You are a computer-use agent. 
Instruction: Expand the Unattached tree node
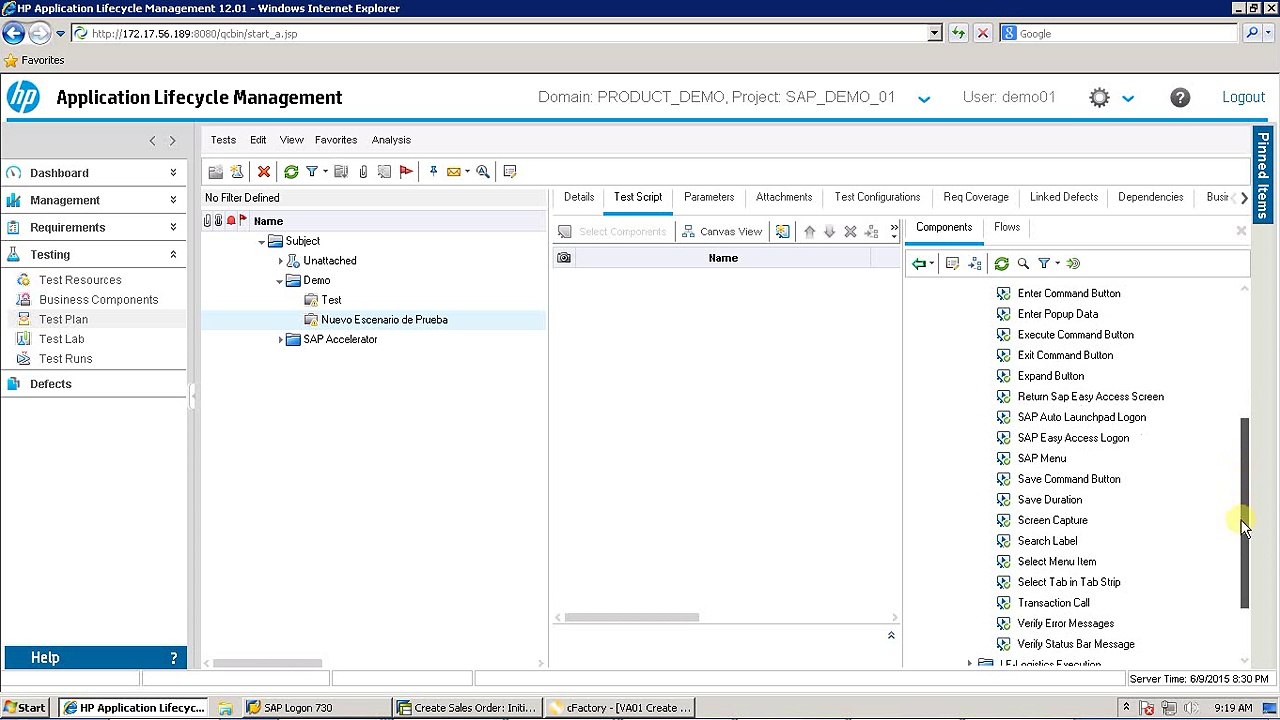coord(281,261)
